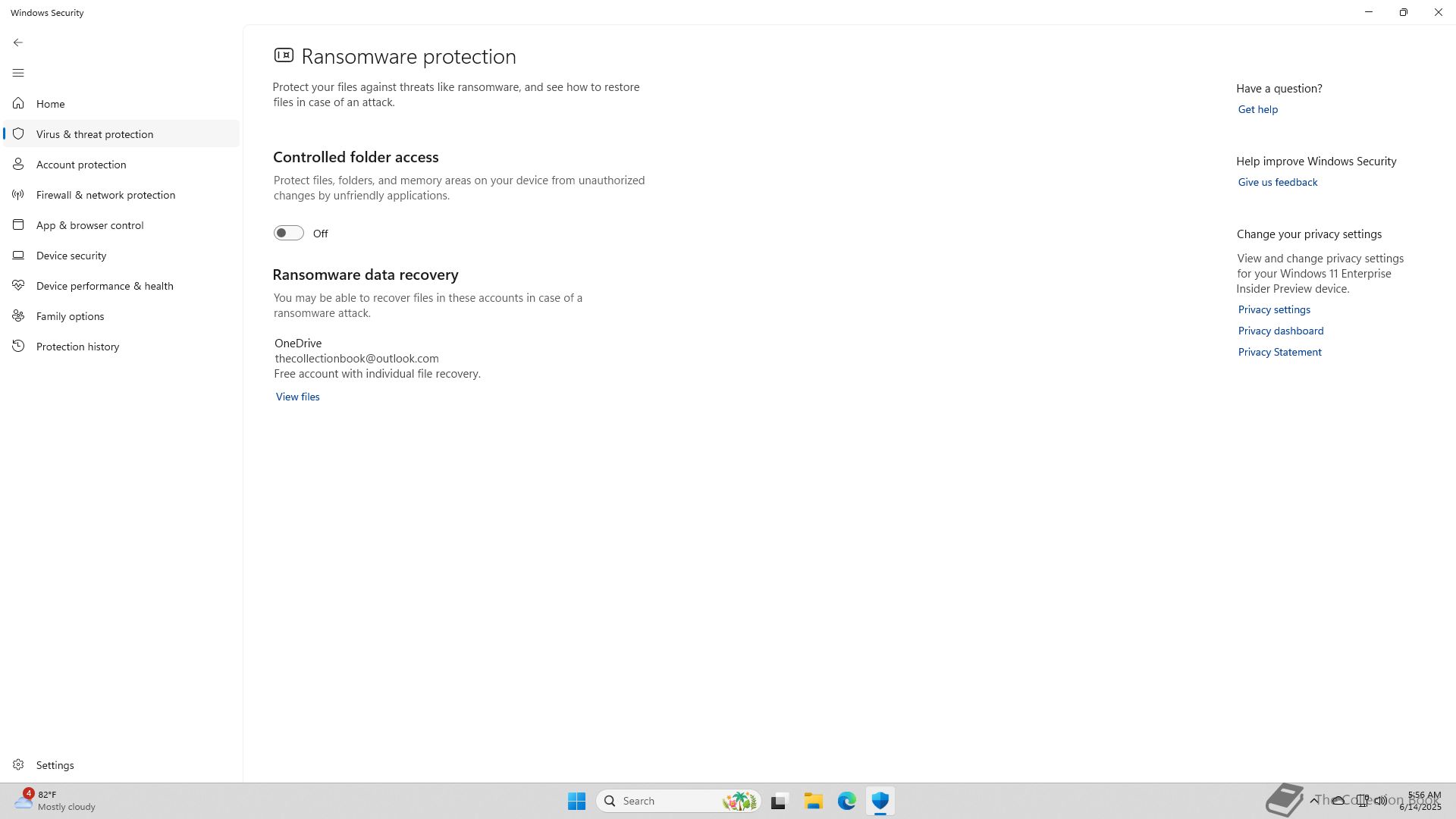
Task: Click the Device security laptop icon
Action: (18, 255)
